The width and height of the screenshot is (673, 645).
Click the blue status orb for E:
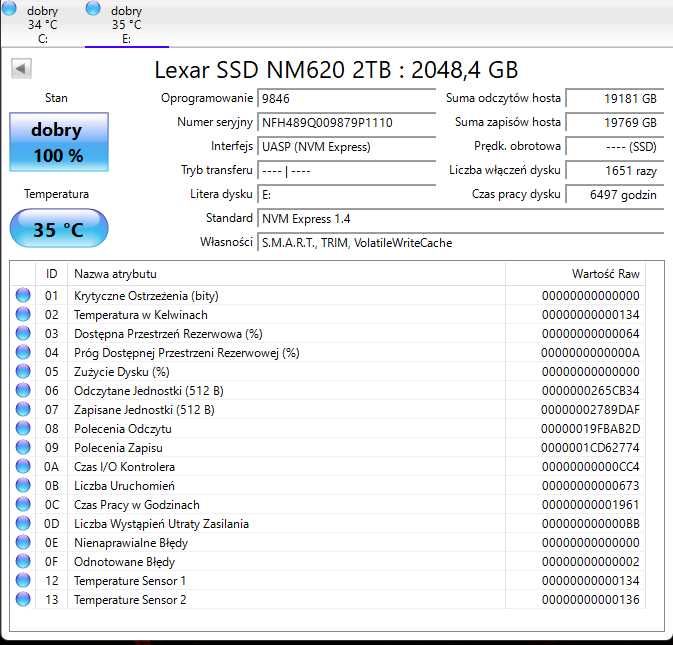pyautogui.click(x=93, y=9)
